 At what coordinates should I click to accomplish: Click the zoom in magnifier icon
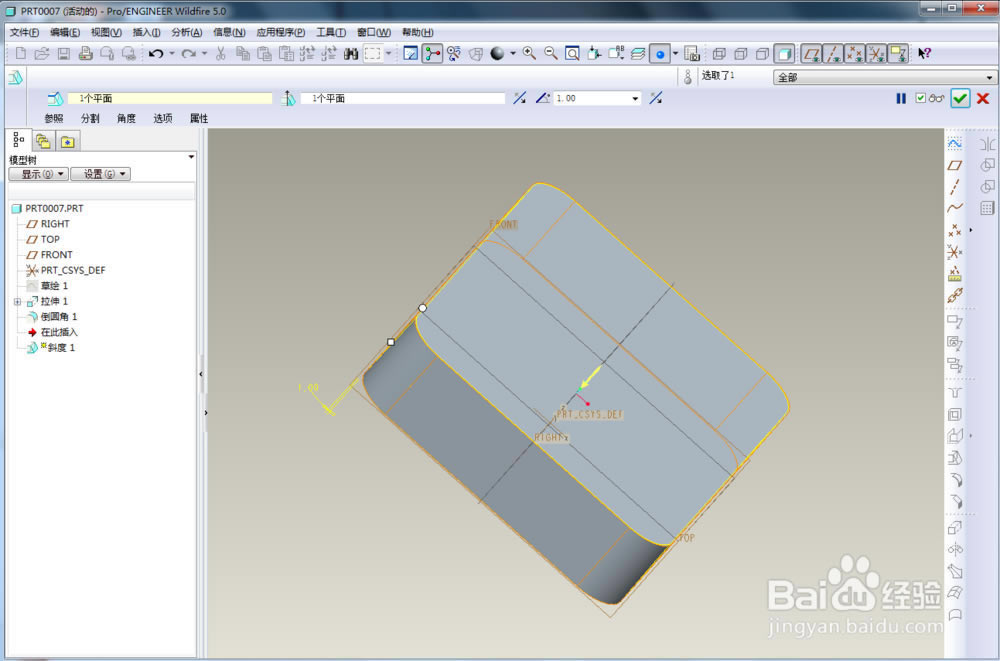[x=529, y=54]
